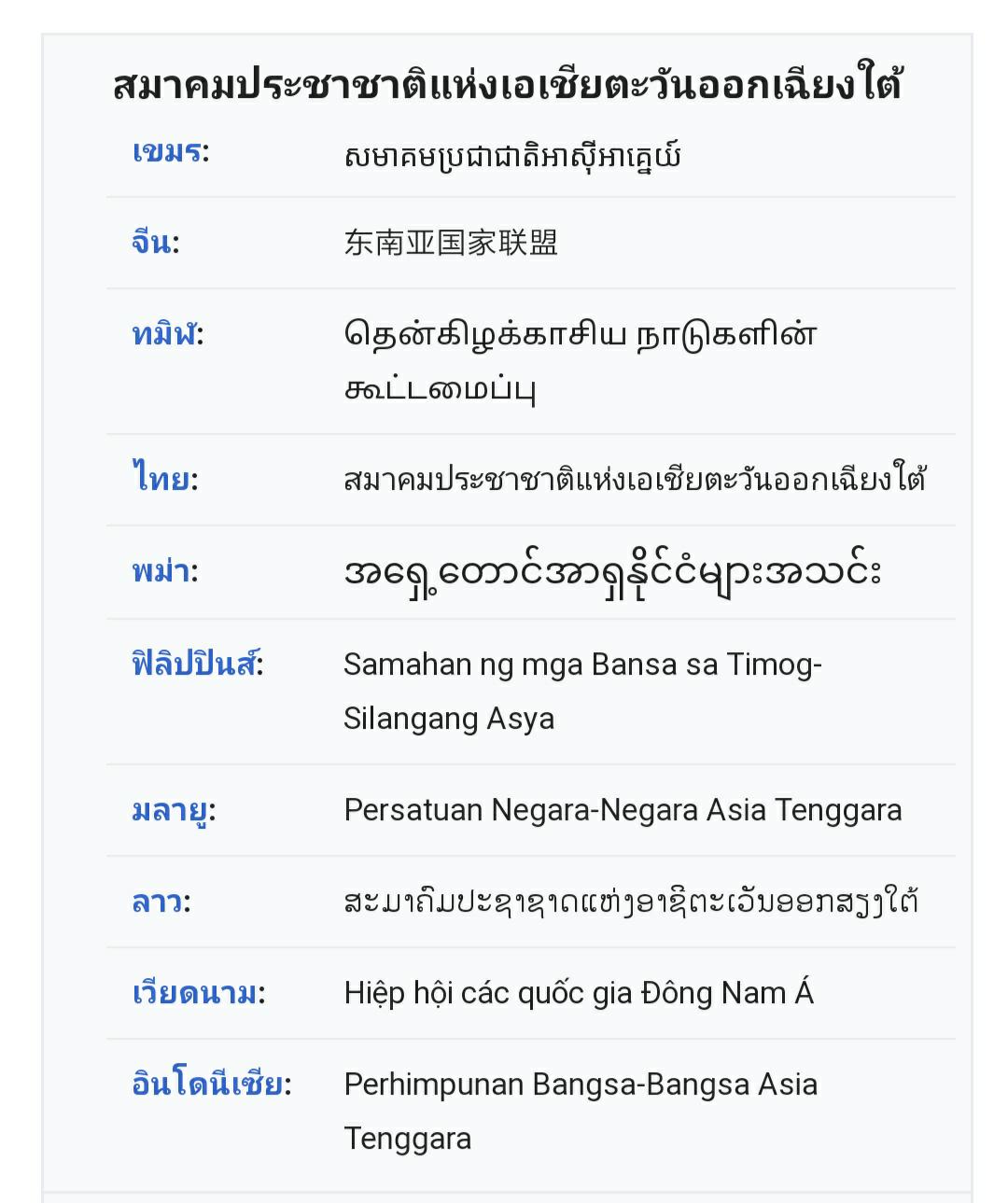Click the Tamil-script name text
The image size is (1008, 1203).
[580, 360]
